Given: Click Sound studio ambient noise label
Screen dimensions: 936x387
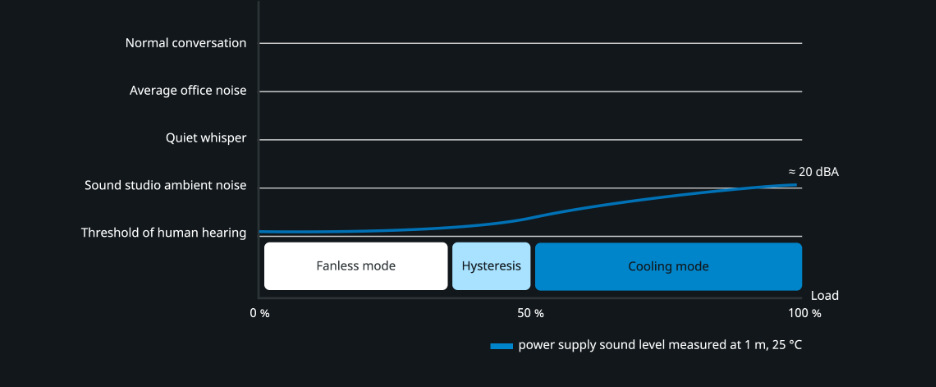Looking at the screenshot, I should pos(165,185).
